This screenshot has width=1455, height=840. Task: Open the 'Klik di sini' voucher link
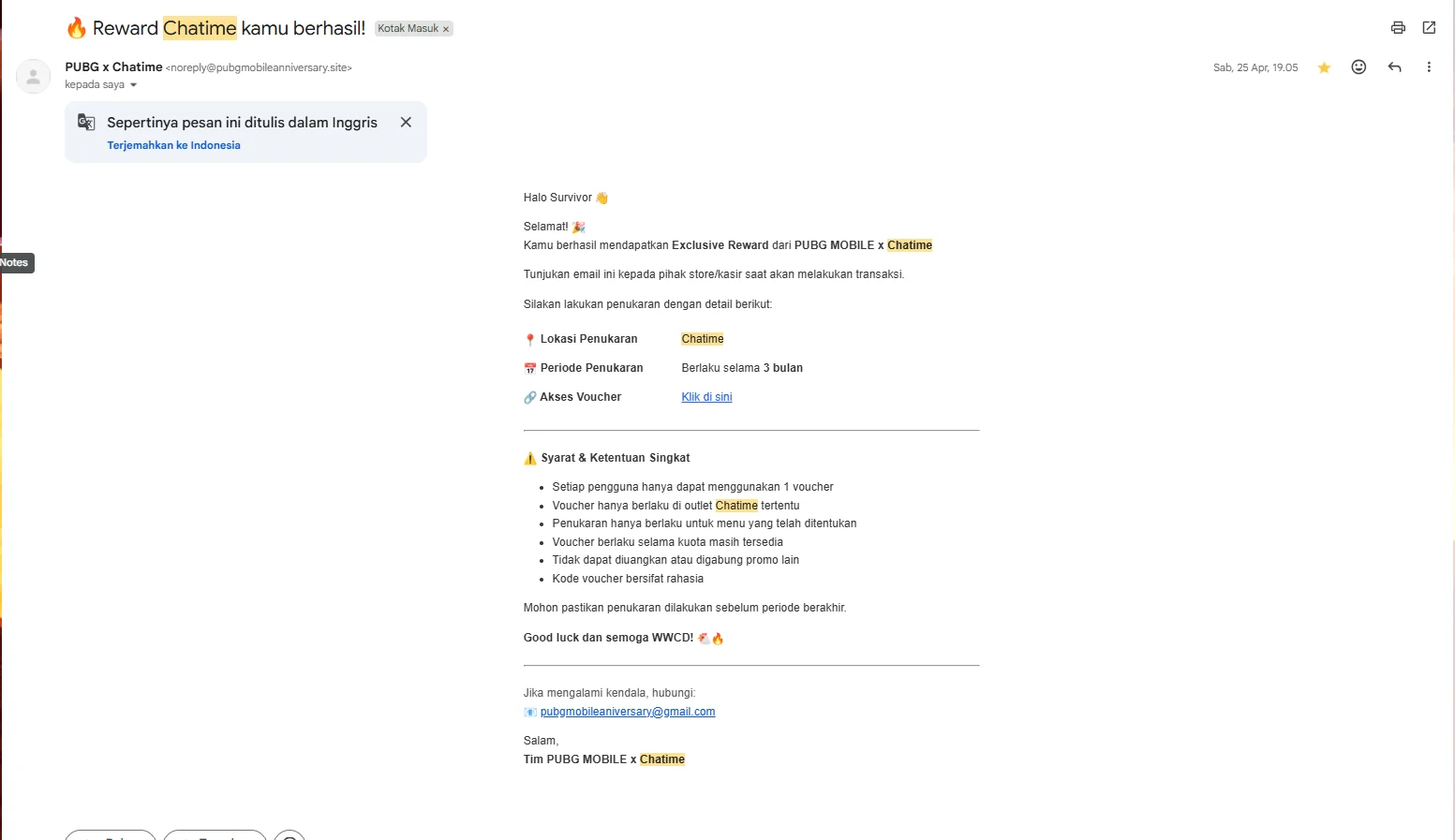pos(706,397)
